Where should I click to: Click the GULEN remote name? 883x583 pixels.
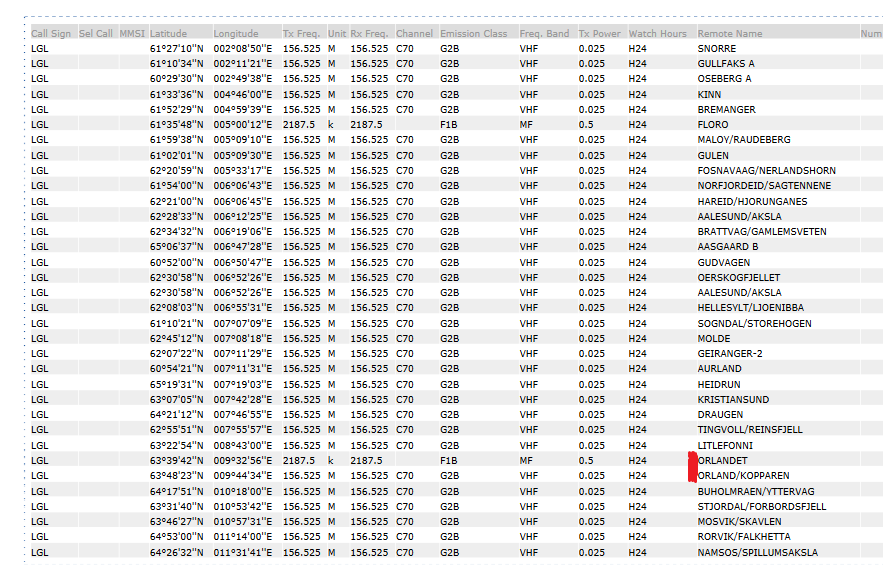(713, 155)
